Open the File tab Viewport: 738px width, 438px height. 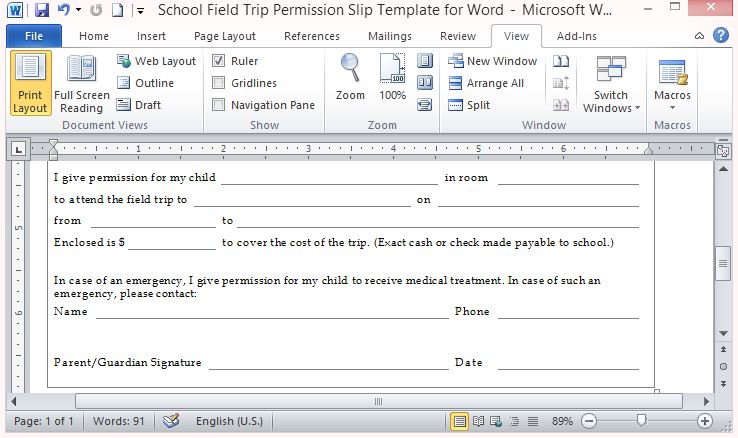[x=33, y=36]
